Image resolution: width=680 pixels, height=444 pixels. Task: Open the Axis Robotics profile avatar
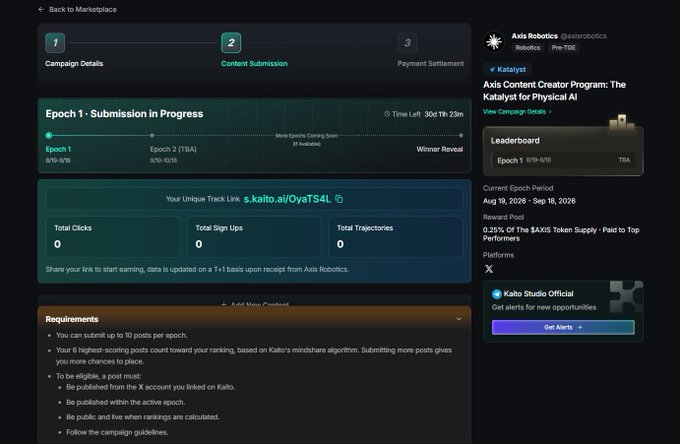click(494, 42)
